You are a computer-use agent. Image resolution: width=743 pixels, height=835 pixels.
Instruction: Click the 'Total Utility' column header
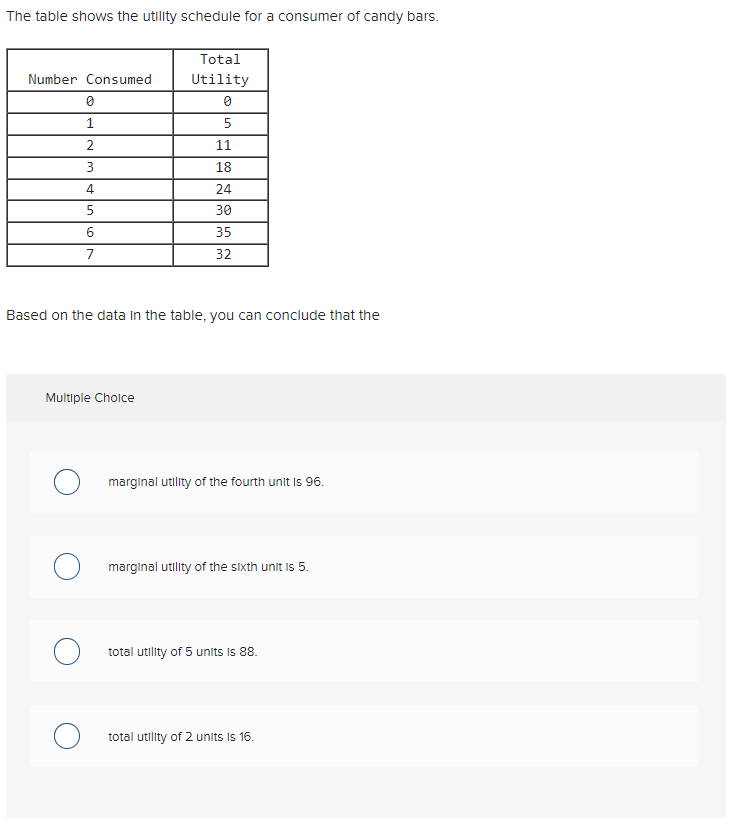pyautogui.click(x=220, y=69)
